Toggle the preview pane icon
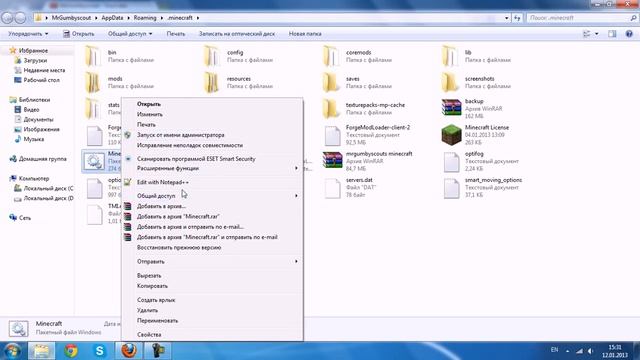 pyautogui.click(x=612, y=34)
